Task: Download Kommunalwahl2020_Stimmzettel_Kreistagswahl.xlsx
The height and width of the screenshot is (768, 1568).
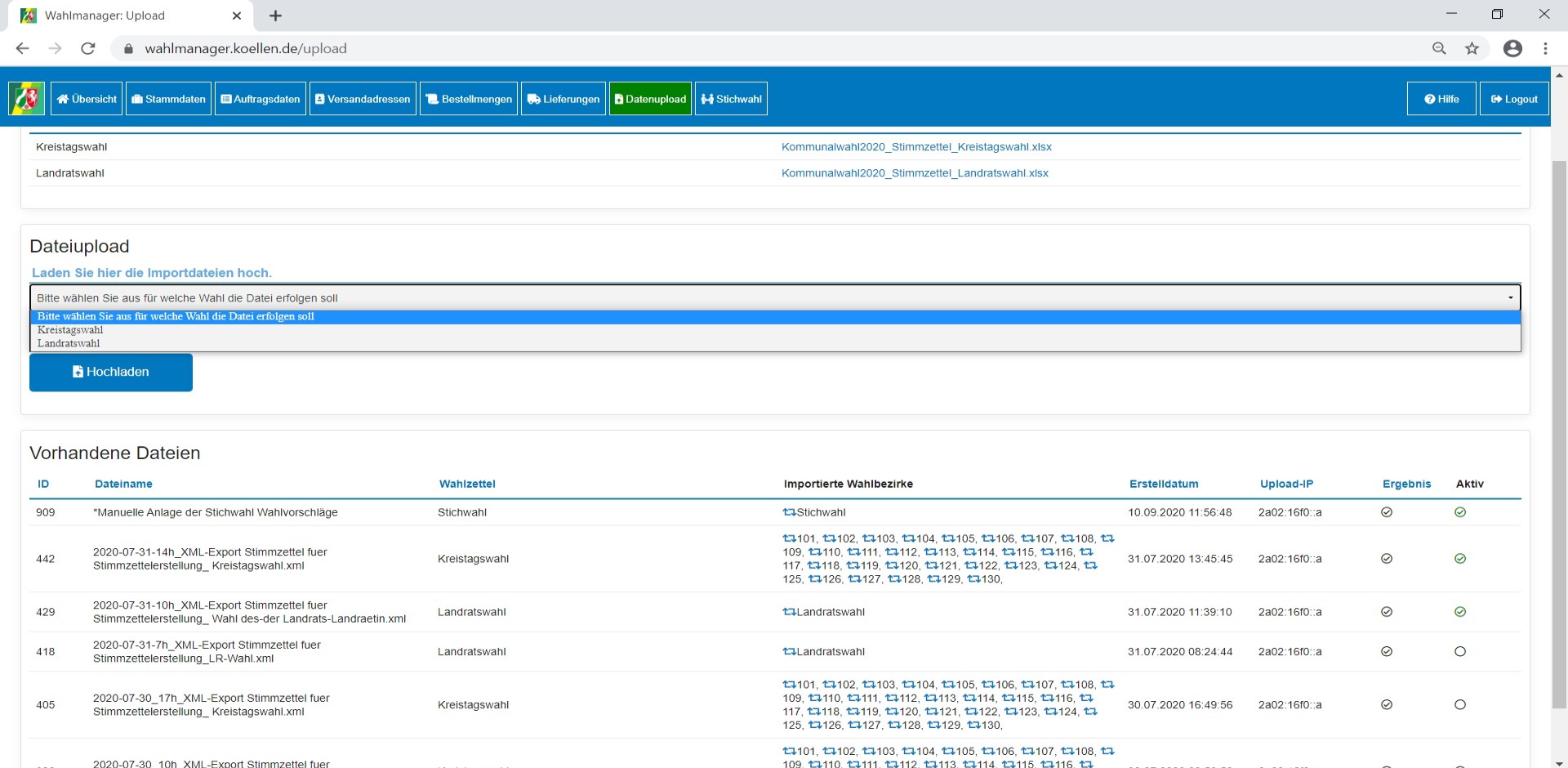Action: click(916, 147)
